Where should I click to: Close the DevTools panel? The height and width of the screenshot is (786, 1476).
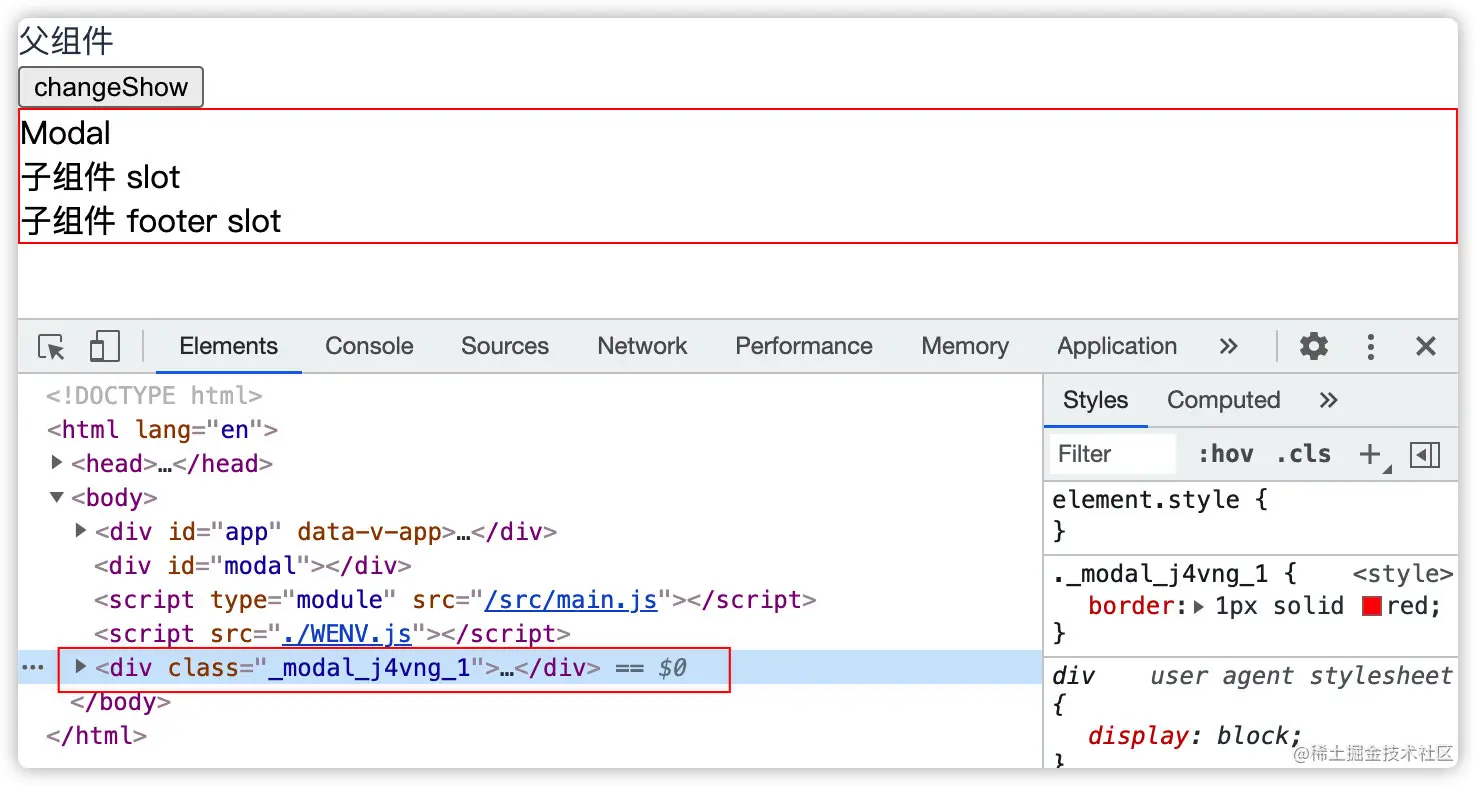point(1426,347)
